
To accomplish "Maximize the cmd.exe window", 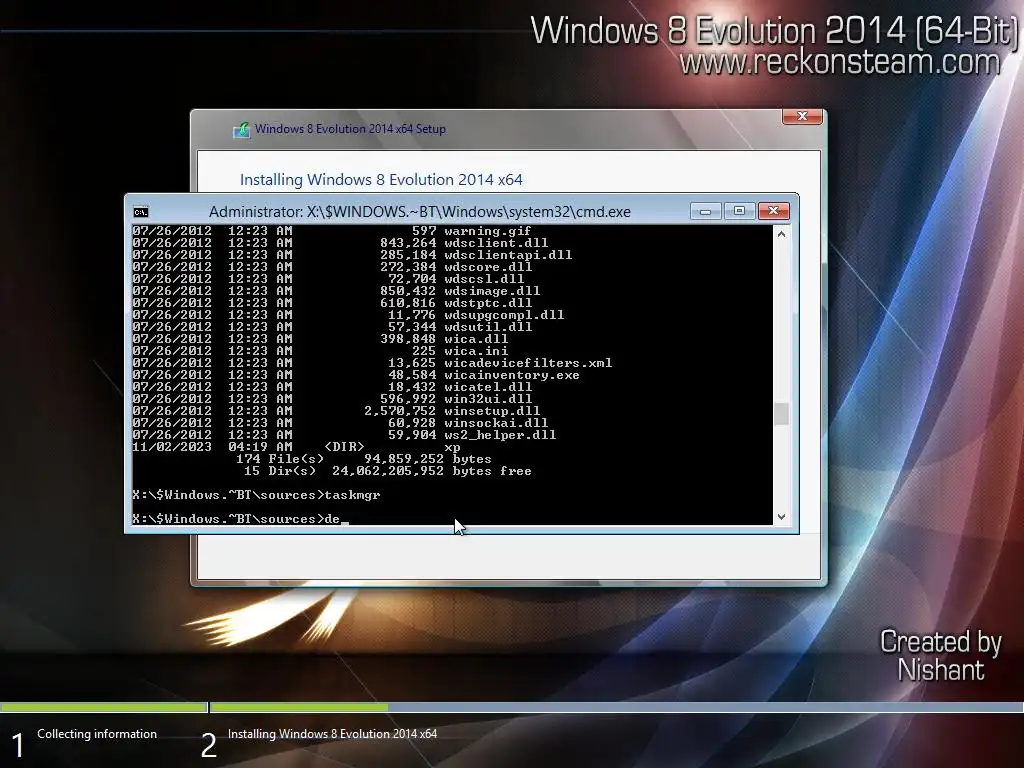I will tap(739, 211).
